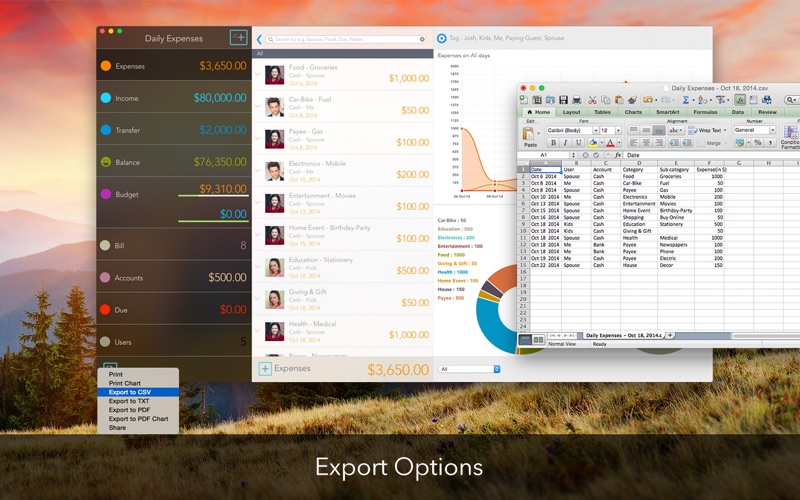Click the Excel save floppy disk icon

(x=563, y=100)
